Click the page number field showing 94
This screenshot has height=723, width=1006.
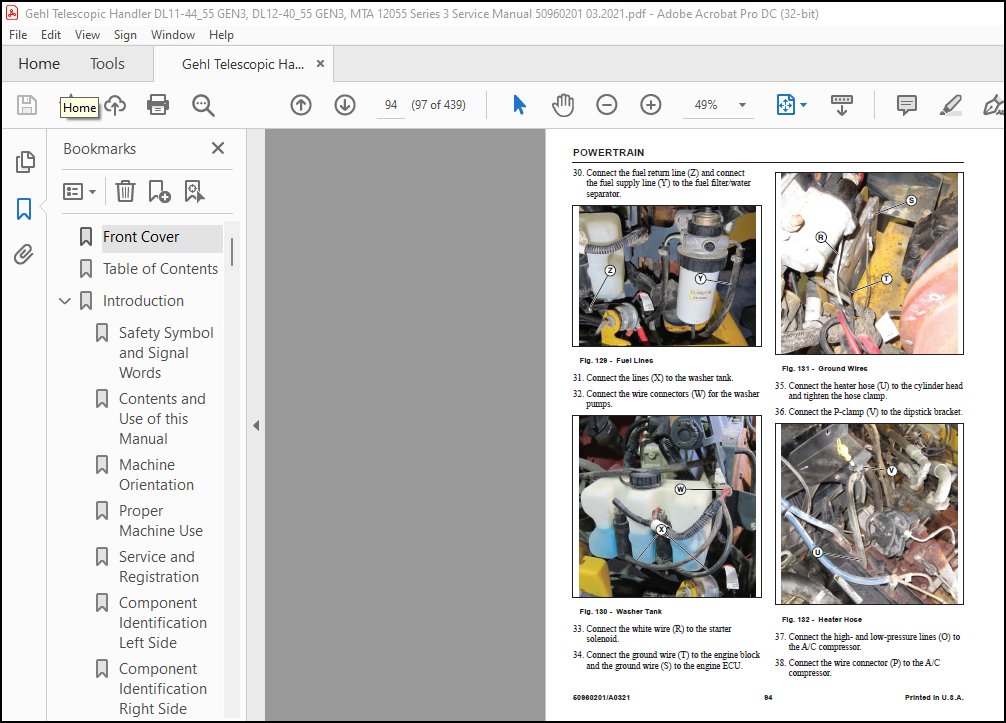point(391,105)
